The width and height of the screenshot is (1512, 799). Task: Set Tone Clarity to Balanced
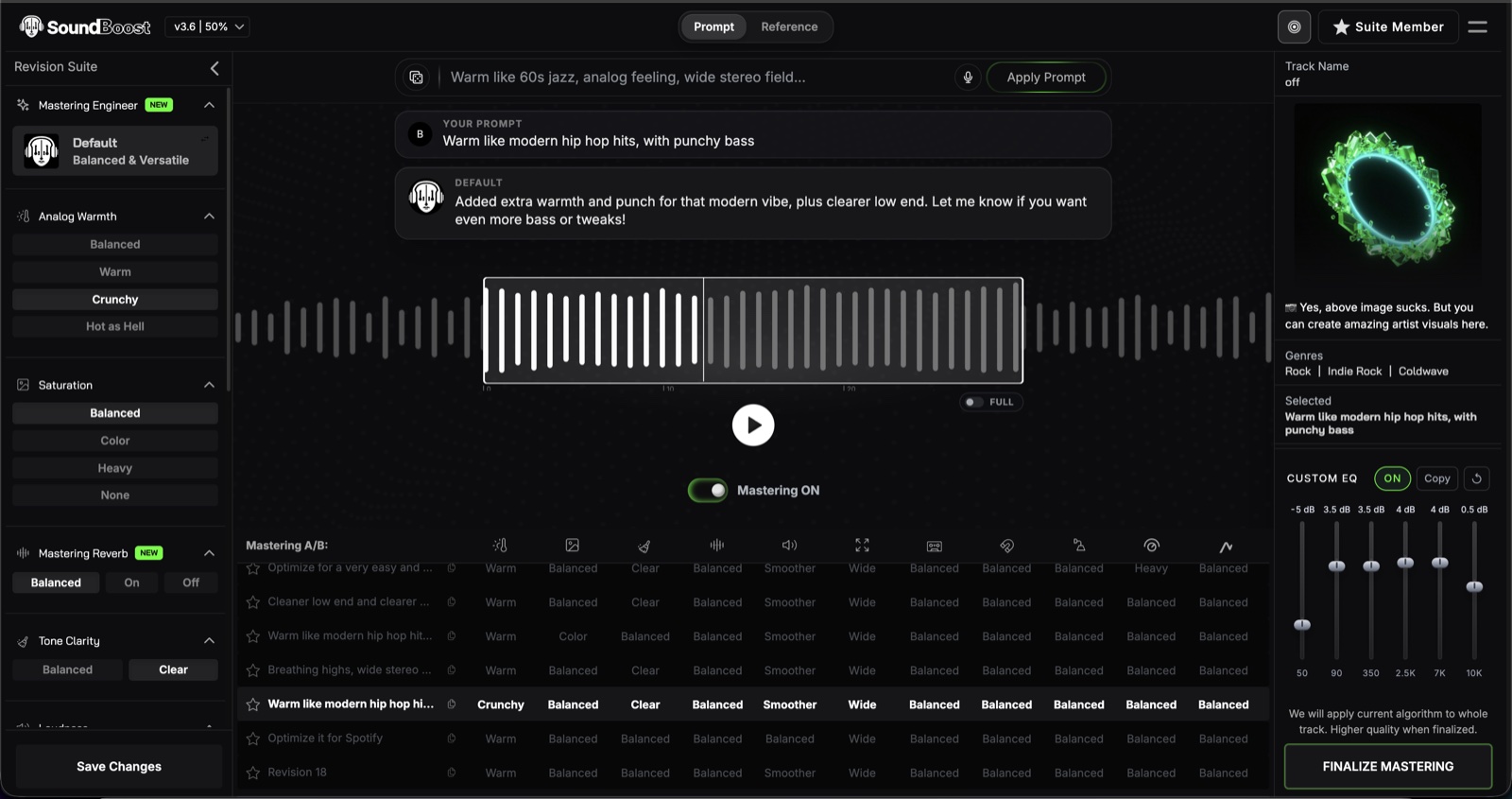67,669
